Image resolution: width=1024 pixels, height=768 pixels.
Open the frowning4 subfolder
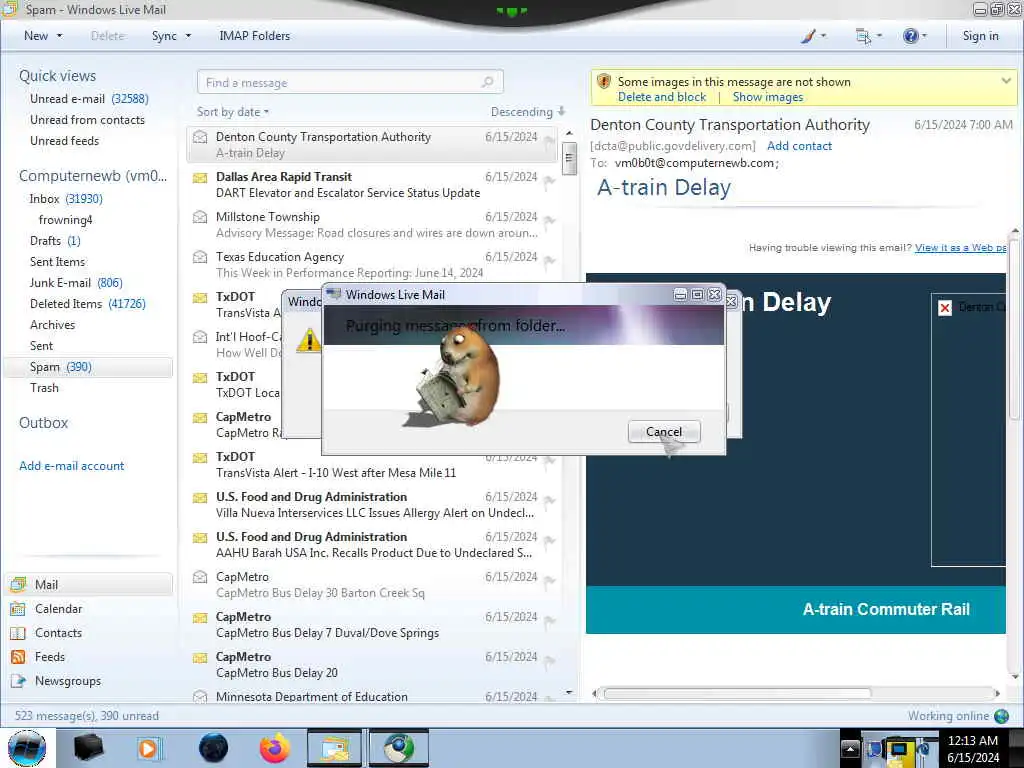pos(65,219)
